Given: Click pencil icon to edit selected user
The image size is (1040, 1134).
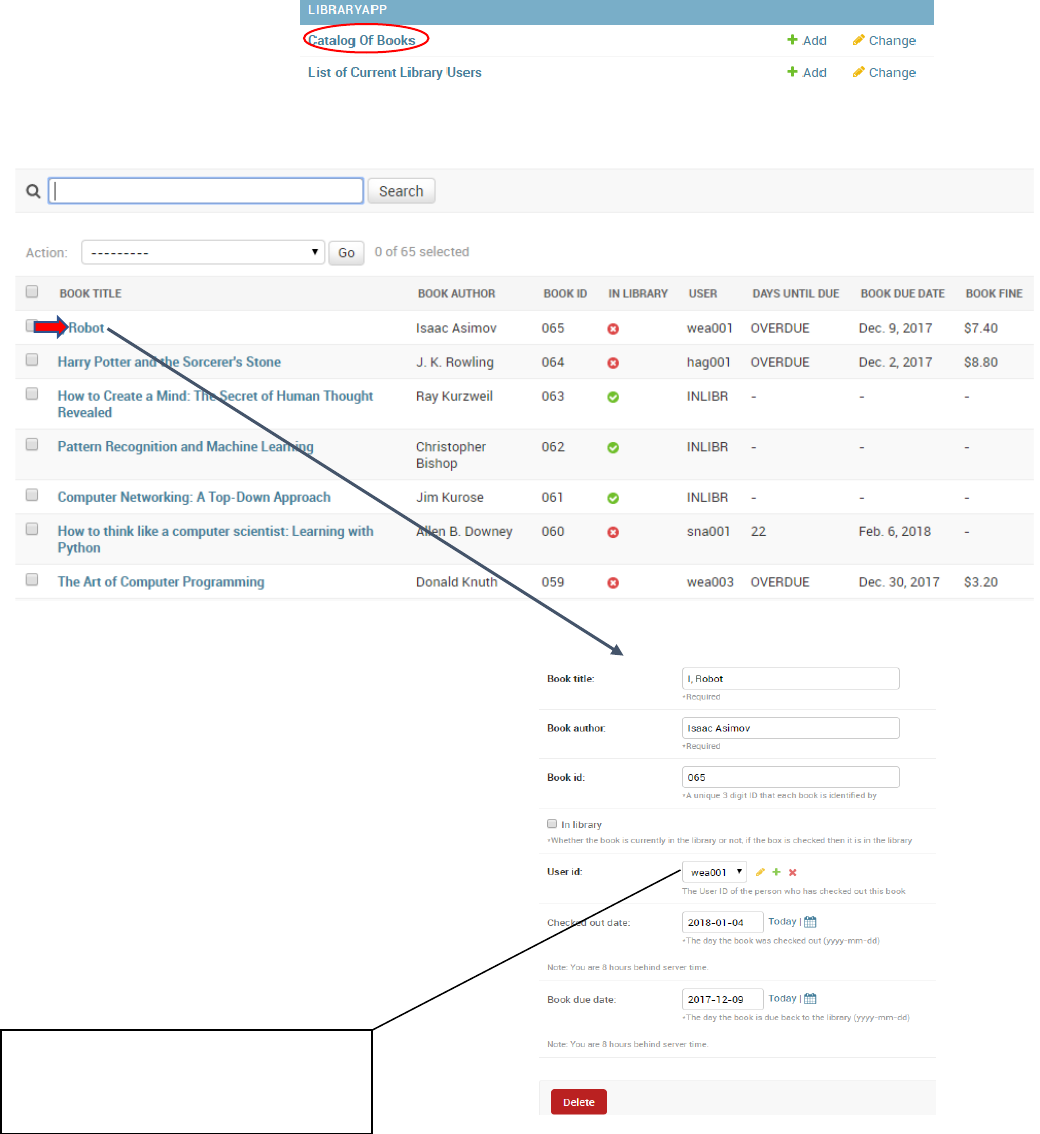Looking at the screenshot, I should (760, 872).
